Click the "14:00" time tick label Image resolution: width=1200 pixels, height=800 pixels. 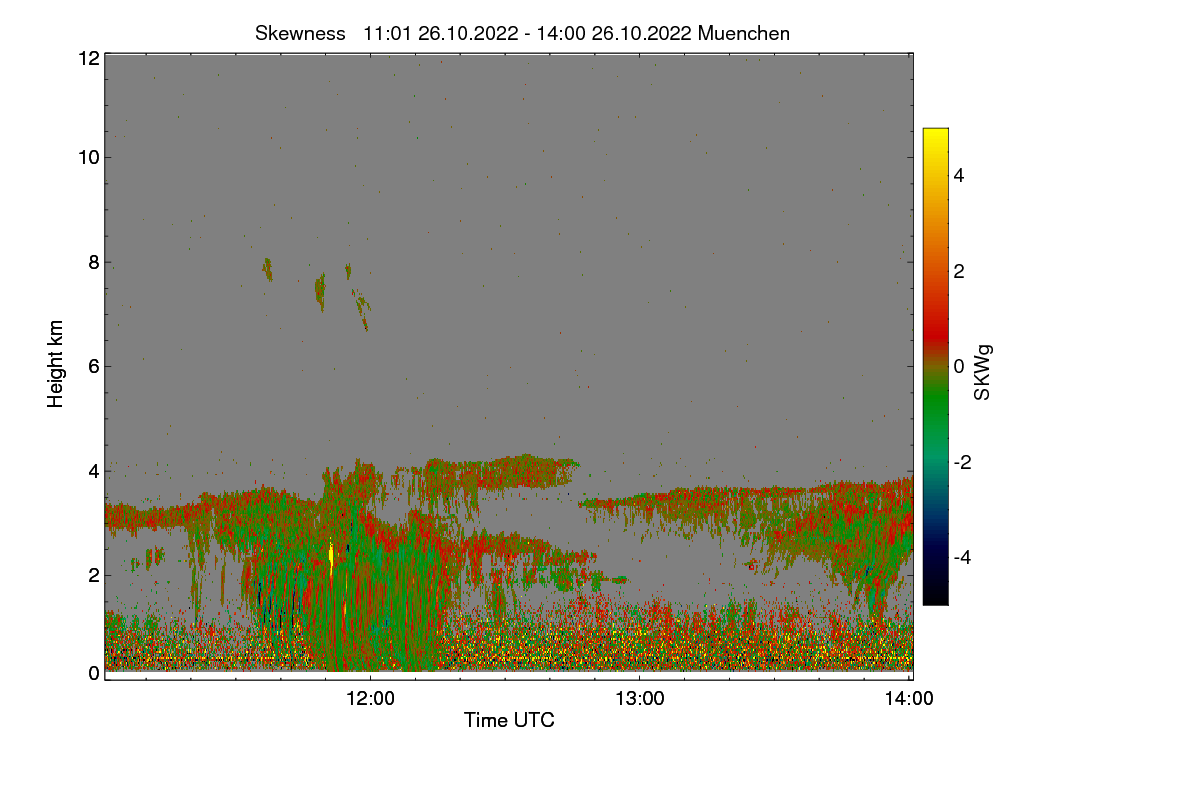[x=909, y=699]
